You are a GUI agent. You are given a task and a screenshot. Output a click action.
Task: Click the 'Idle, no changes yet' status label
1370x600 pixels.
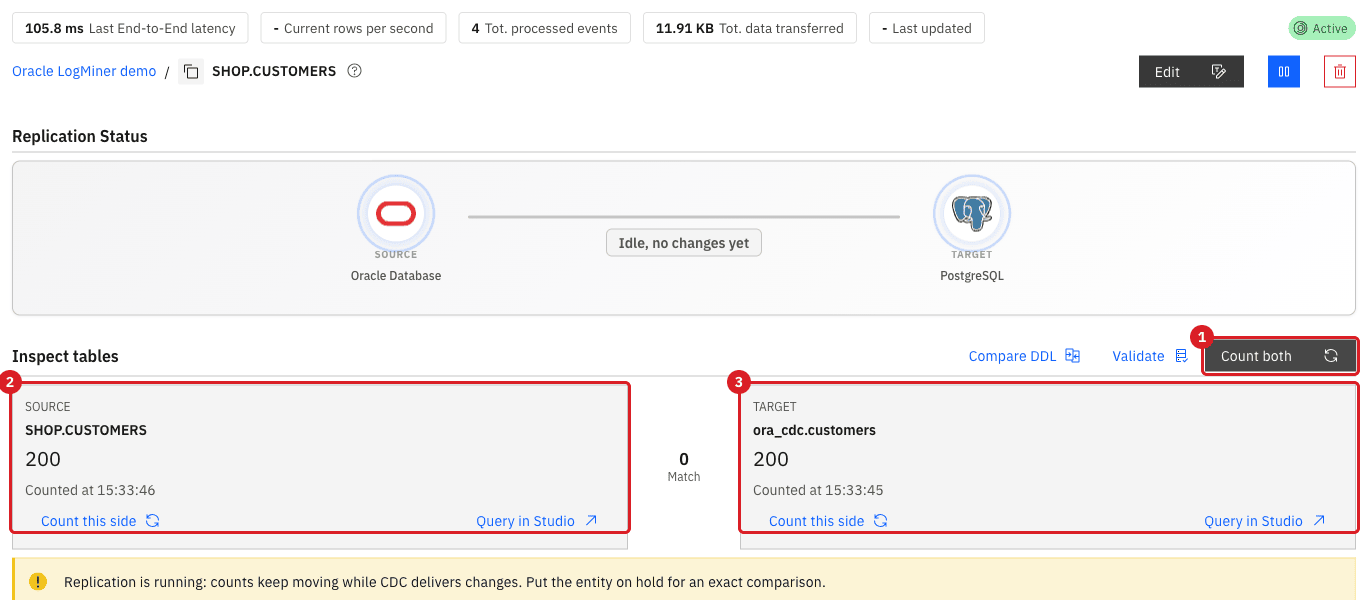click(684, 243)
